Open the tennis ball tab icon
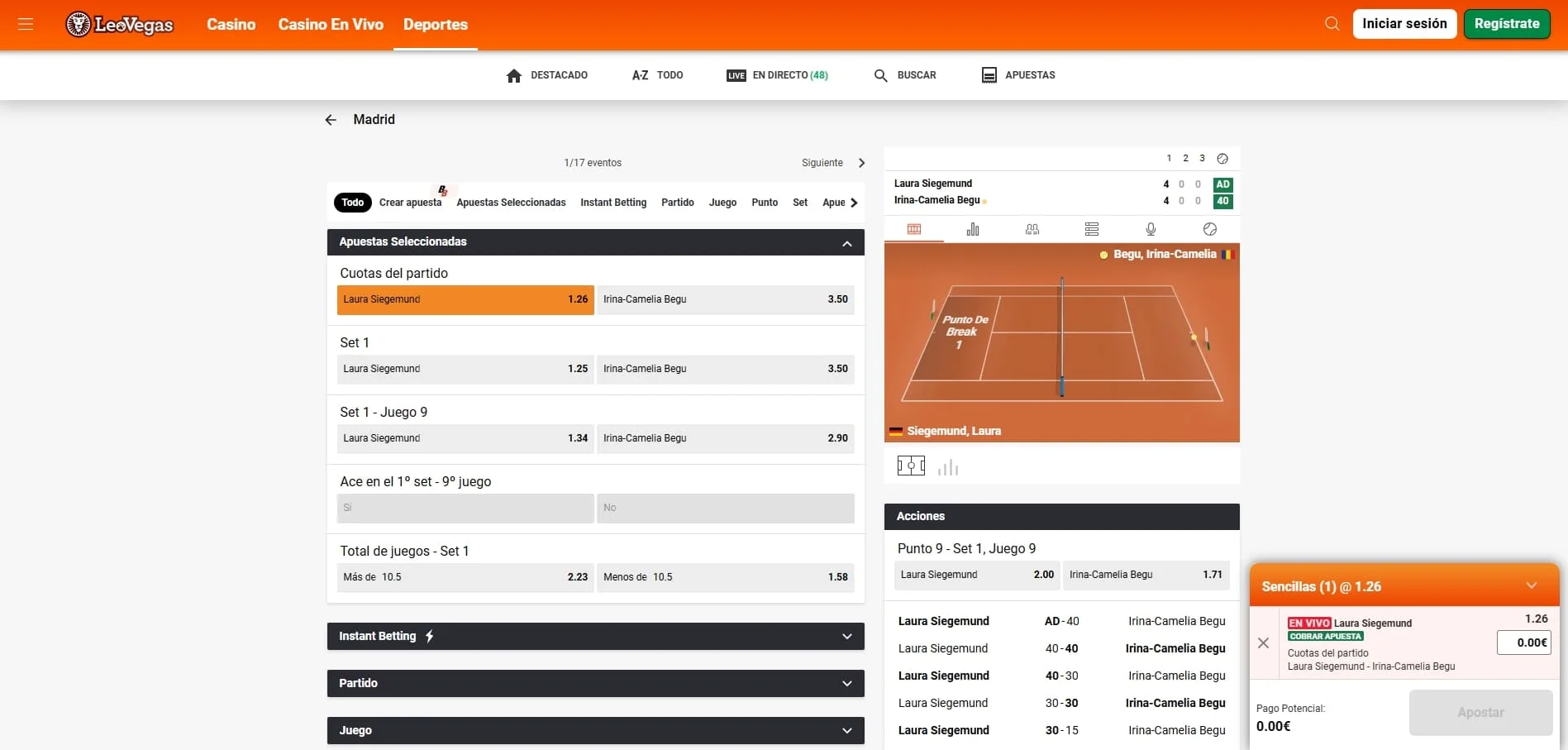Screen dimensions: 1568x750 click(1210, 229)
